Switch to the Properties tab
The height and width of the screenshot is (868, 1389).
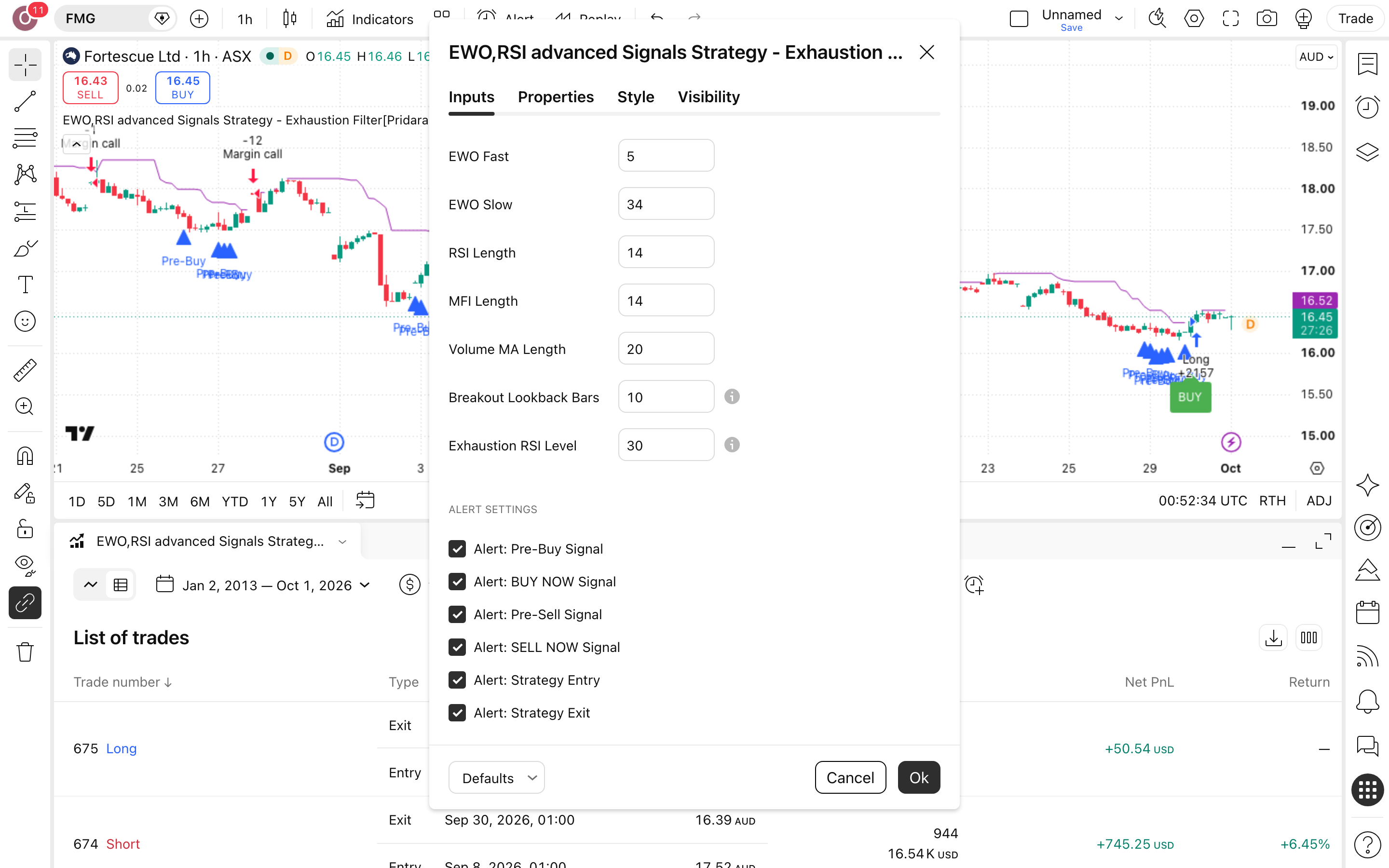[x=556, y=97]
